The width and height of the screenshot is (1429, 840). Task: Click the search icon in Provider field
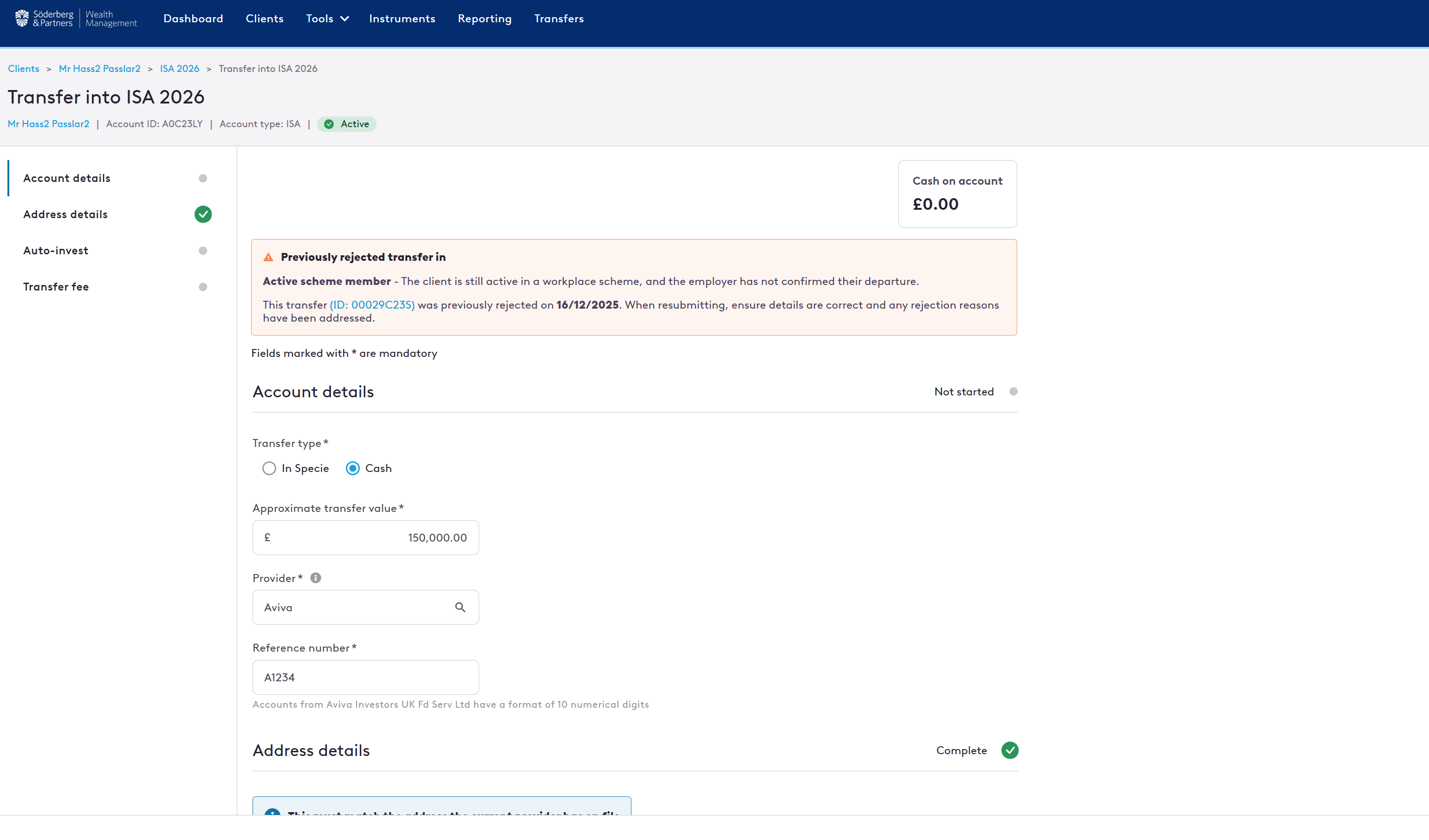point(460,607)
